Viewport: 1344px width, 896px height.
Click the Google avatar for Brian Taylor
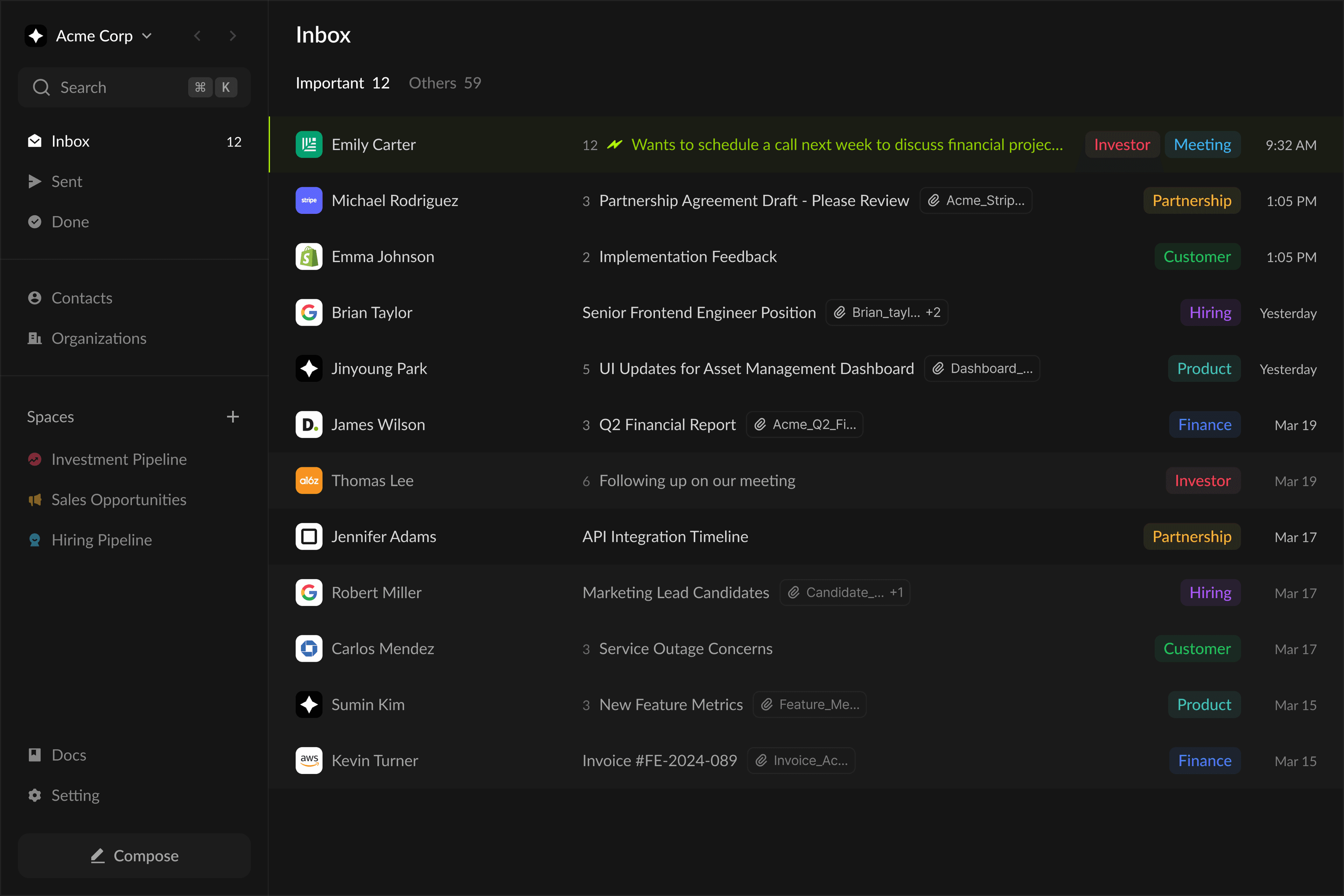(309, 313)
